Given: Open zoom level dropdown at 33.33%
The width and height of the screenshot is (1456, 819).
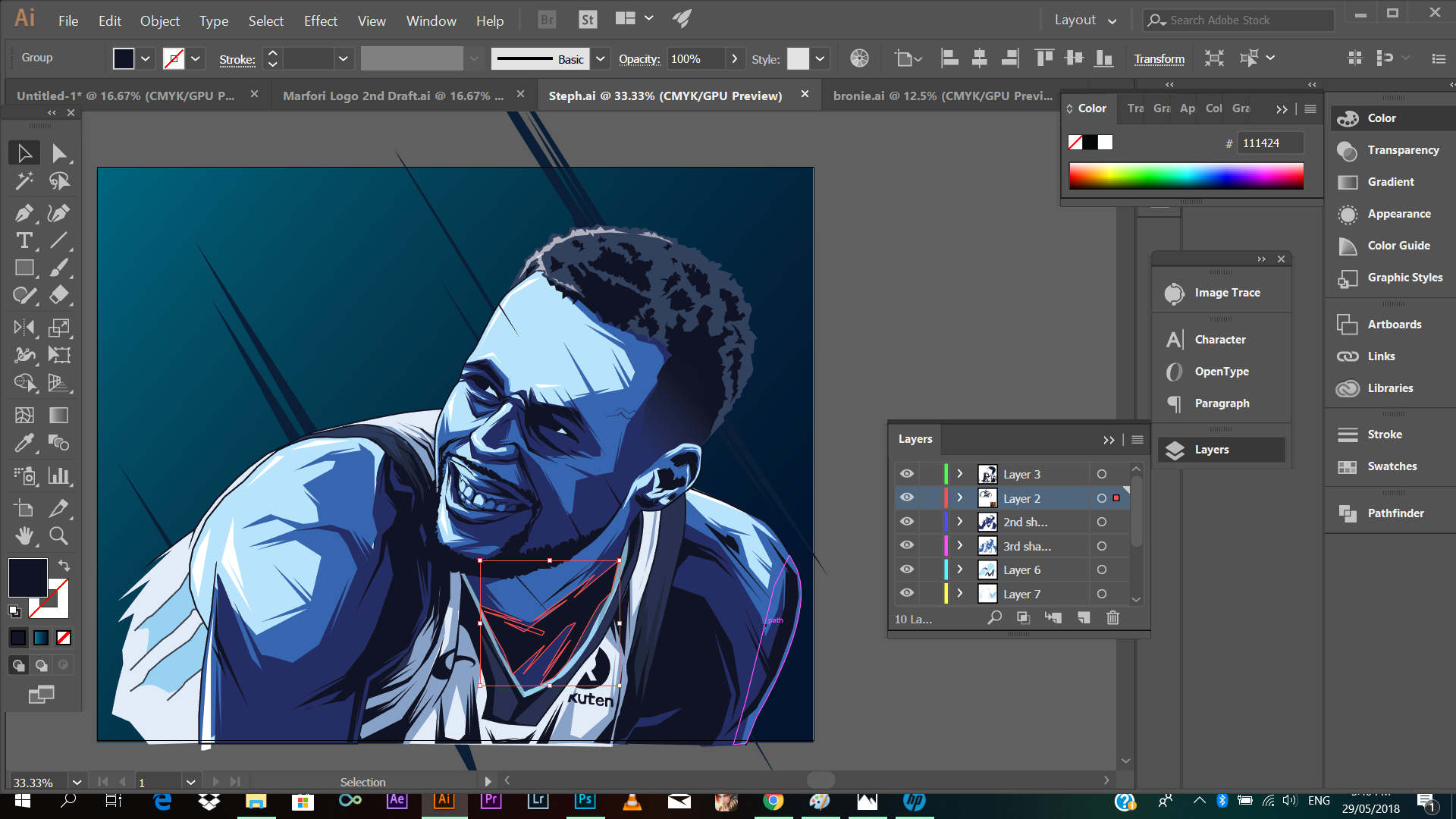Looking at the screenshot, I should [77, 782].
